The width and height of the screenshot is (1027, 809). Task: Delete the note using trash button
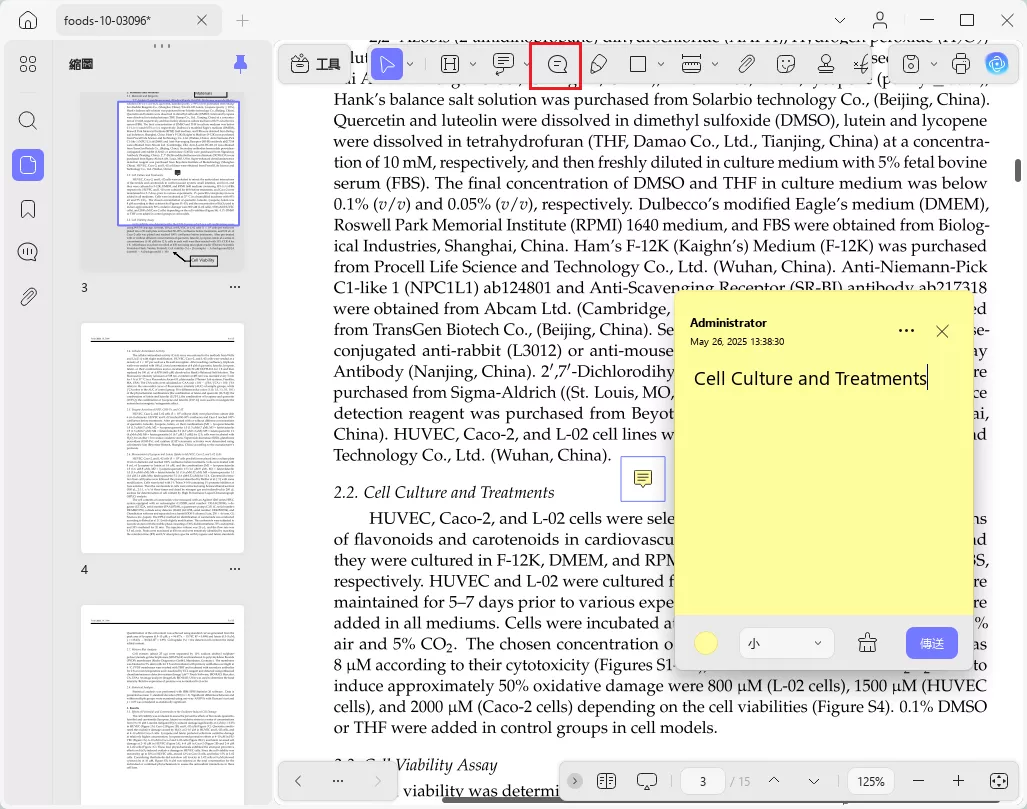coord(867,643)
